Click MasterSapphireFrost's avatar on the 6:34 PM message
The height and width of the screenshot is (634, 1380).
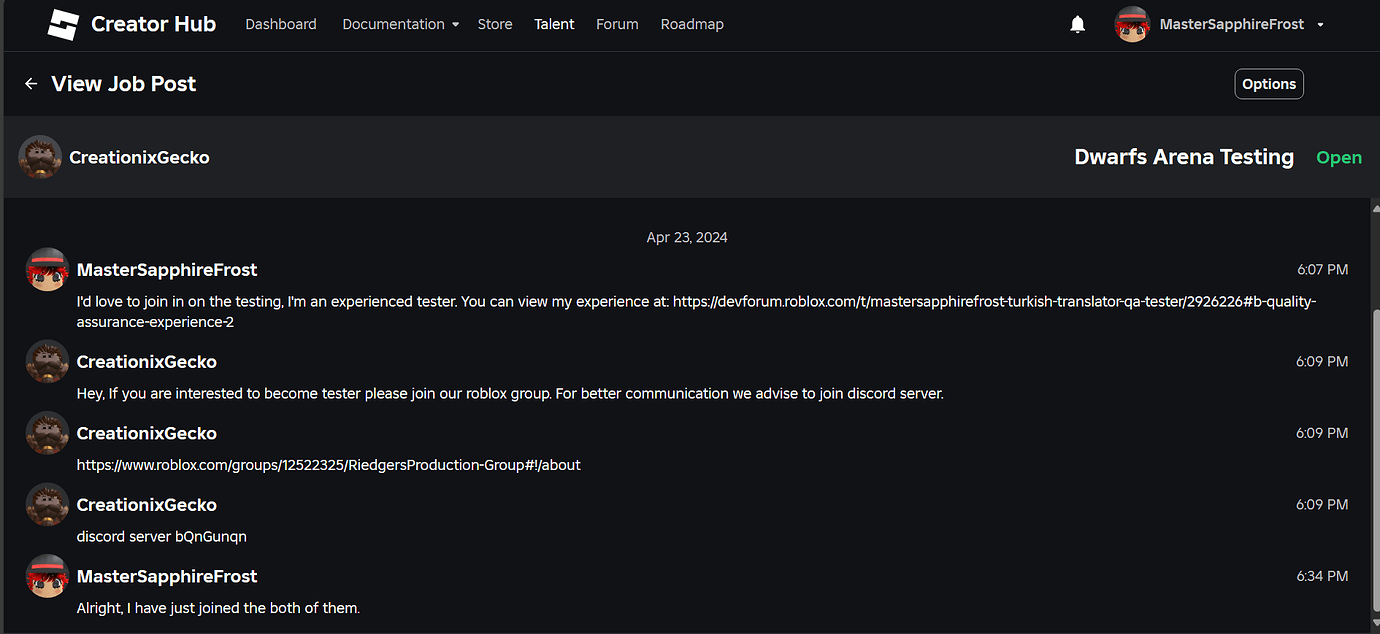(x=47, y=576)
